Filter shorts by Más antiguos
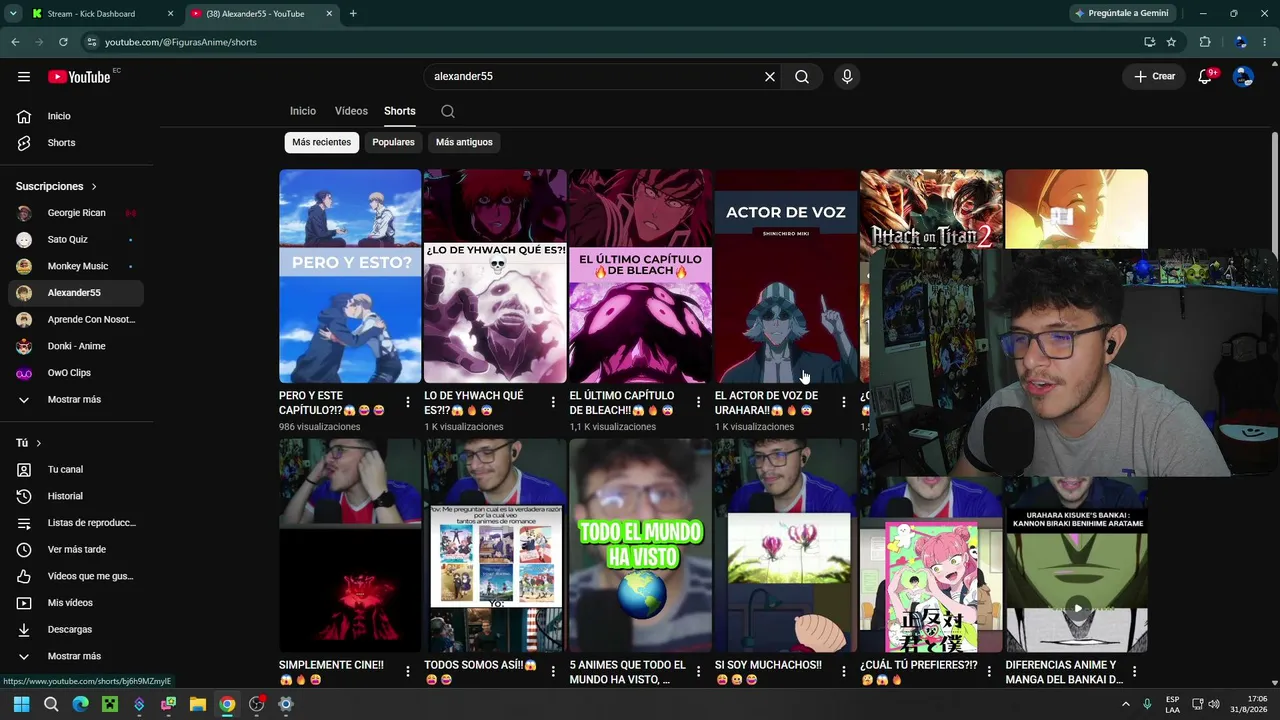The height and width of the screenshot is (720, 1280). coord(464,142)
